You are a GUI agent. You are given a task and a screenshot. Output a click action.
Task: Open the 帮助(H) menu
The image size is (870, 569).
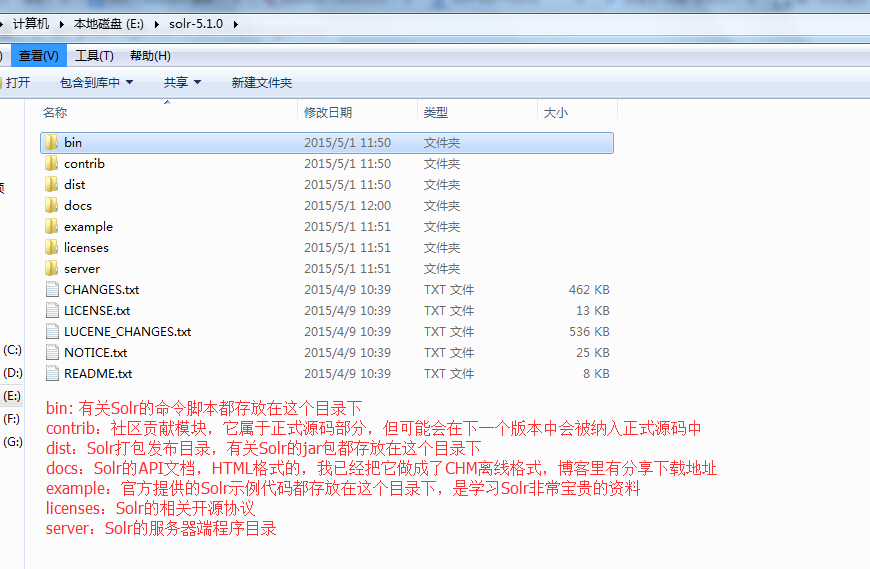pyautogui.click(x=150, y=56)
